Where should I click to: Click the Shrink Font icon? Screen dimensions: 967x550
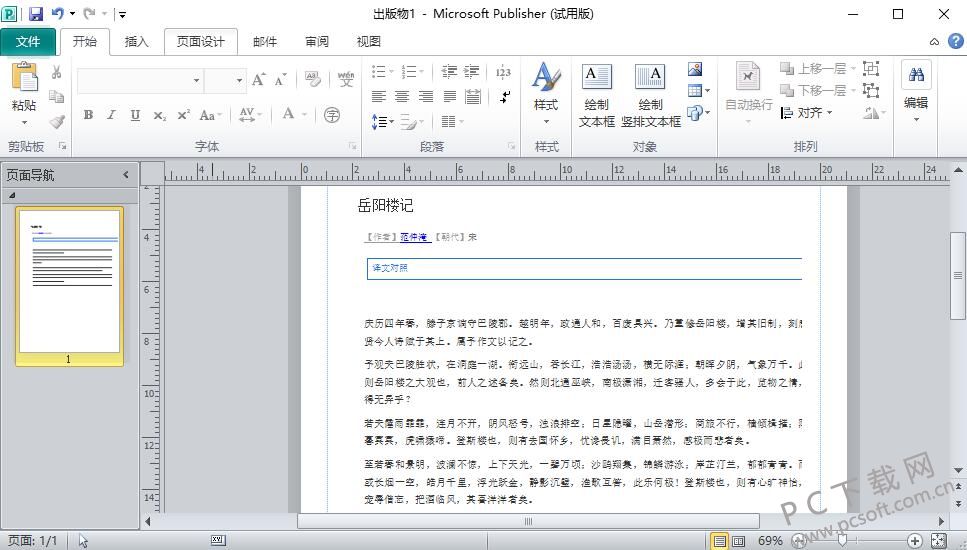point(281,80)
